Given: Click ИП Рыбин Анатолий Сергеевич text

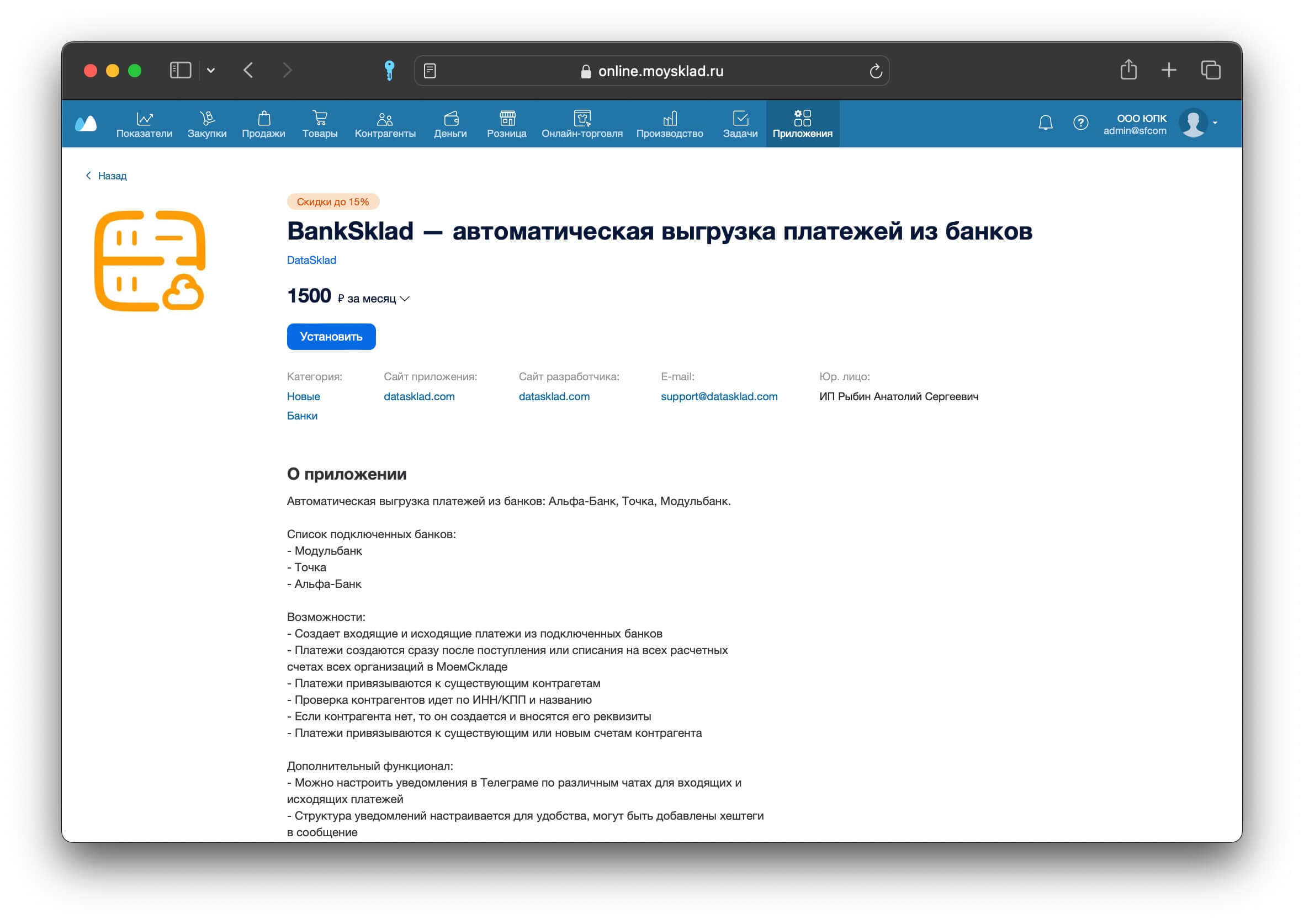Looking at the screenshot, I should click(x=898, y=396).
